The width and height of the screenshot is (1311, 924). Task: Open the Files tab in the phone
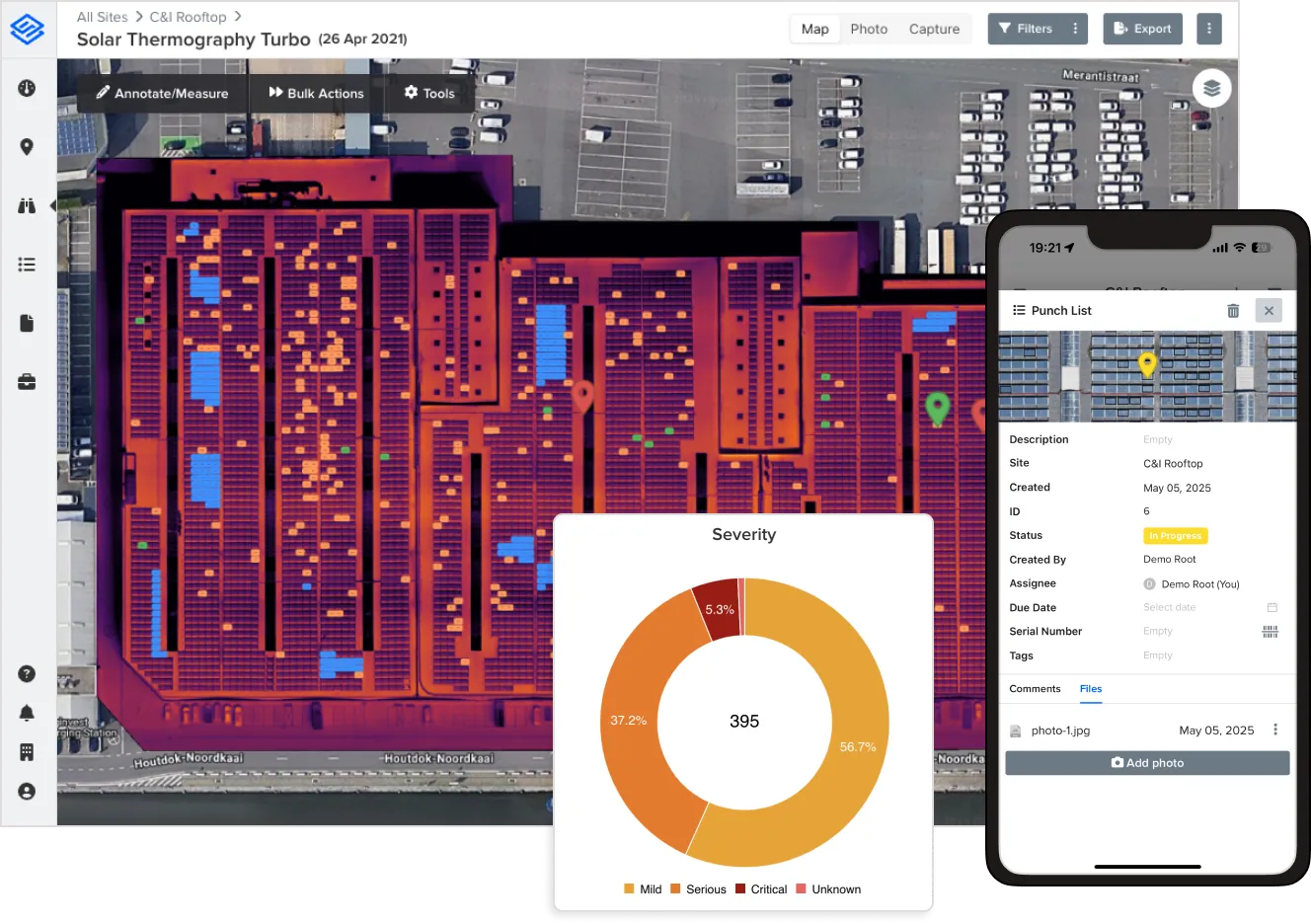click(x=1091, y=689)
